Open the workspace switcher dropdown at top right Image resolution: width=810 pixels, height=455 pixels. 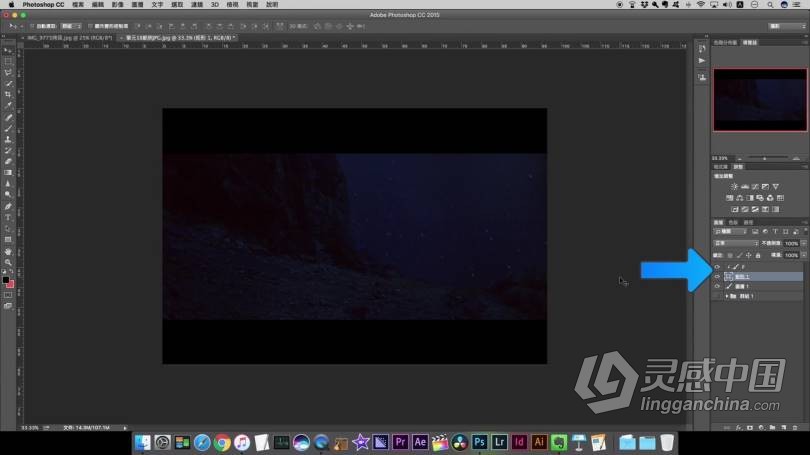click(786, 26)
